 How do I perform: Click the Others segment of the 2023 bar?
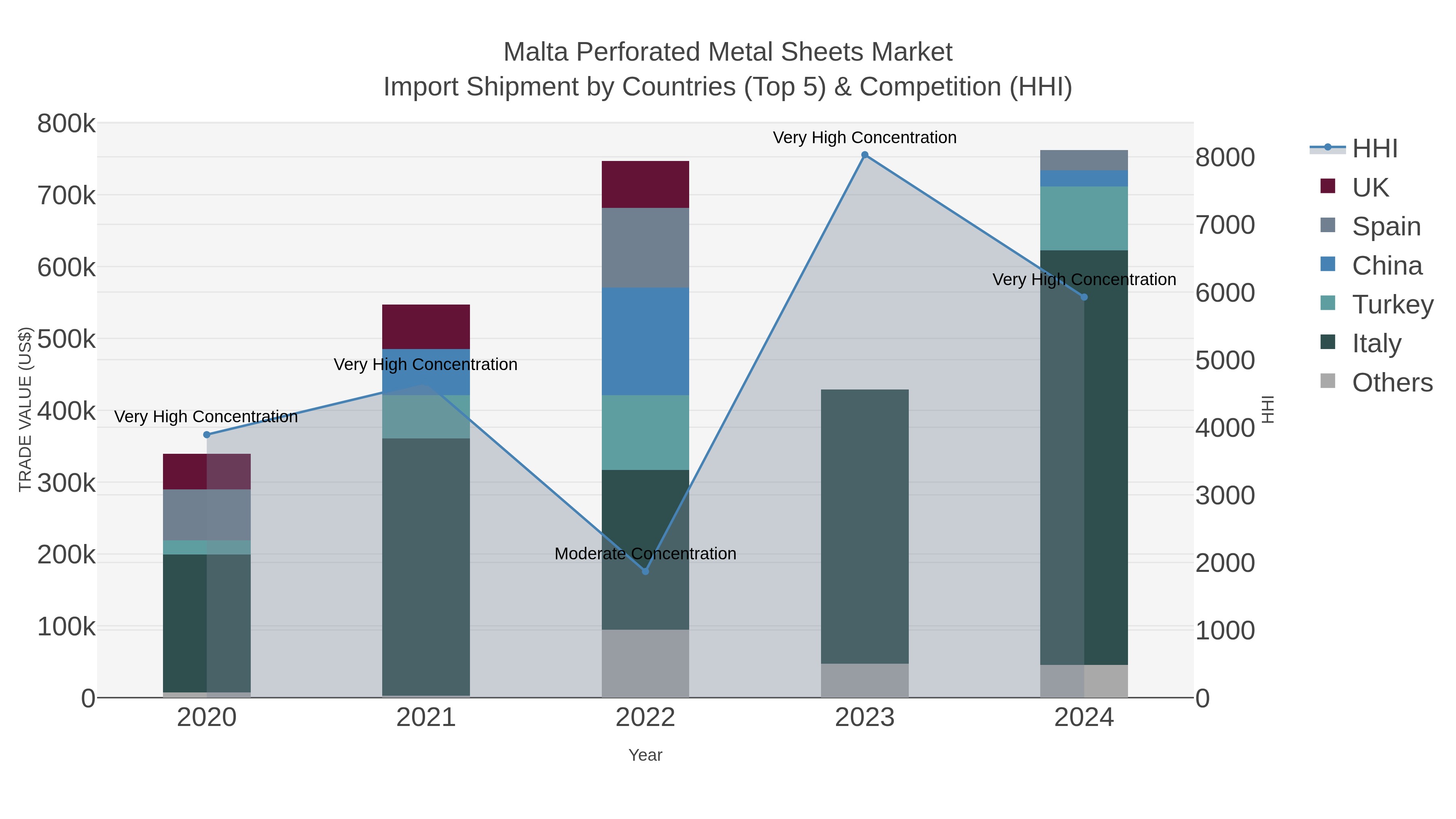[865, 681]
